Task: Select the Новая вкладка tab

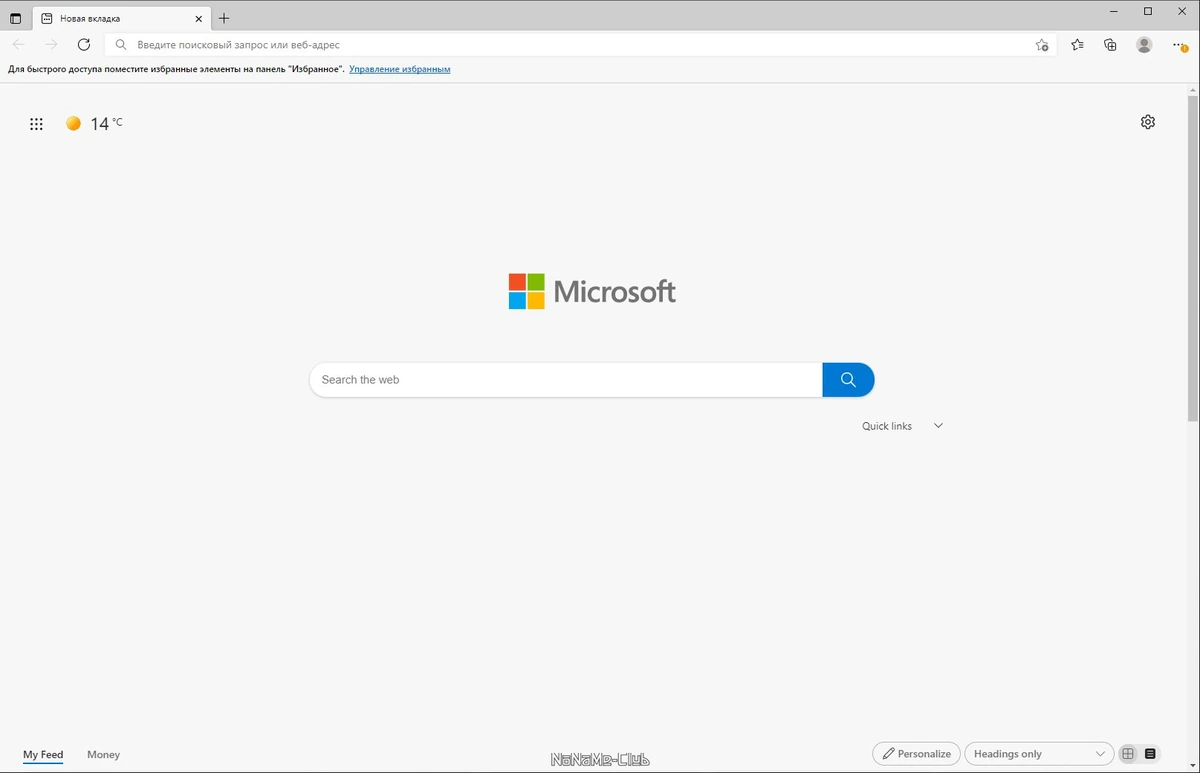Action: (x=121, y=18)
